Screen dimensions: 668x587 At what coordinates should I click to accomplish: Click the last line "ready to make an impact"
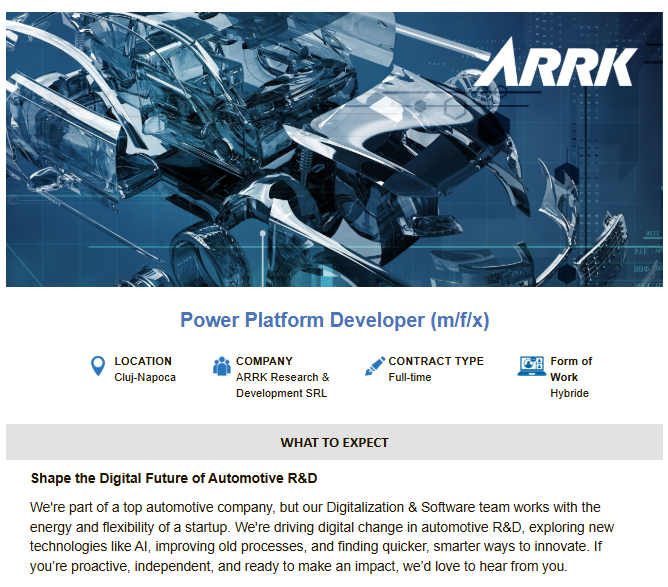click(x=298, y=567)
